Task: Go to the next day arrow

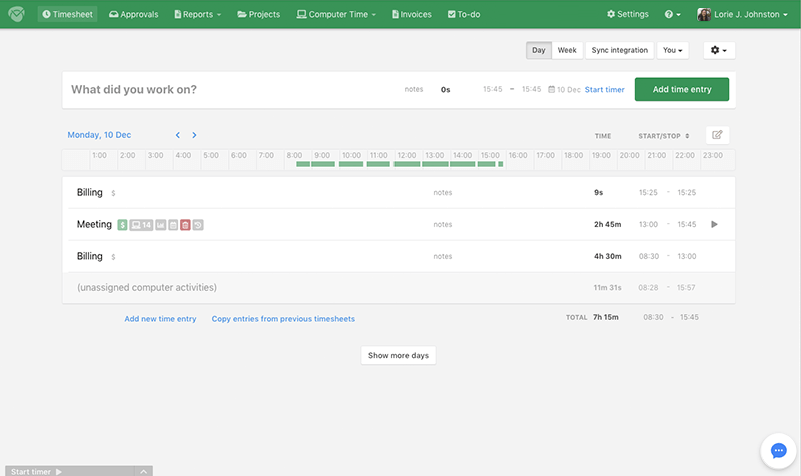Action: pyautogui.click(x=194, y=135)
